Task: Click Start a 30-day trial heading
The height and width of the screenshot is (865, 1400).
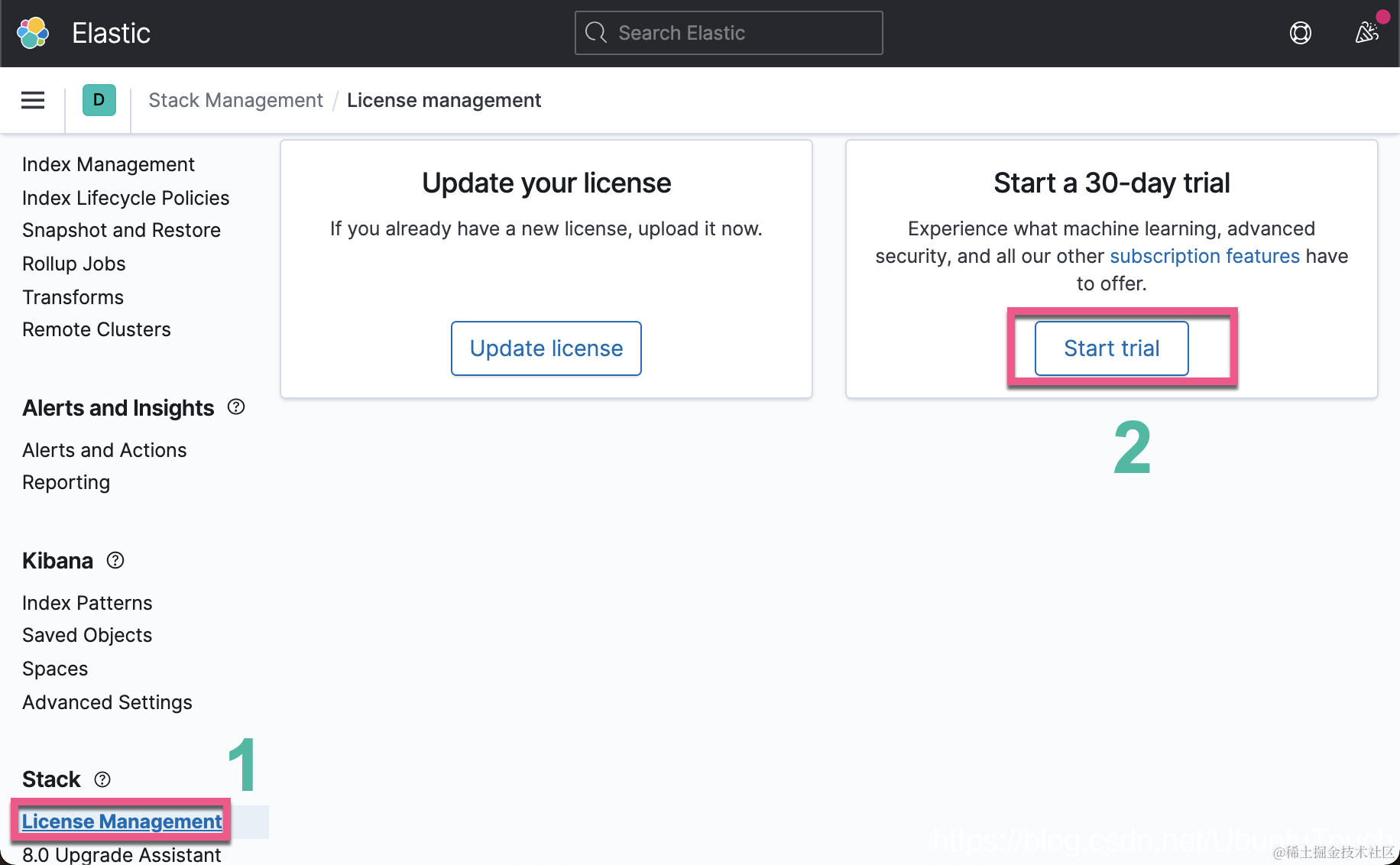Action: 1112,183
